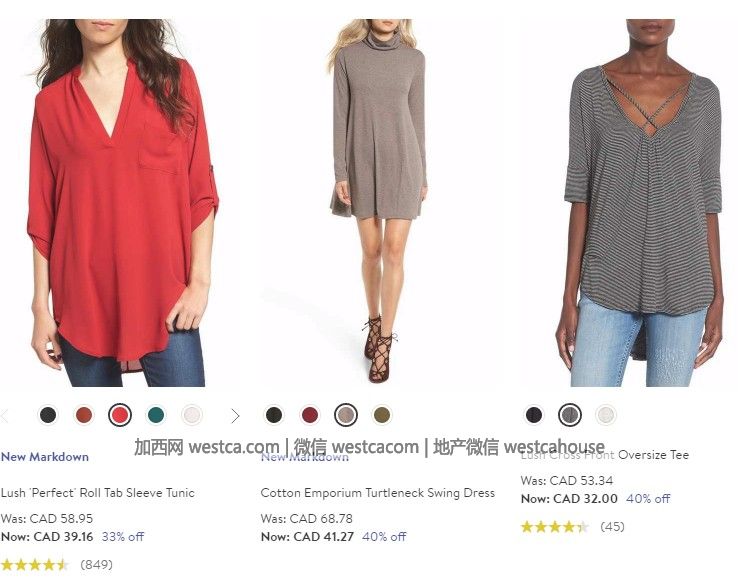Choose the black oversize tee swatch
Viewport: 738px width, 580px height.
point(534,415)
